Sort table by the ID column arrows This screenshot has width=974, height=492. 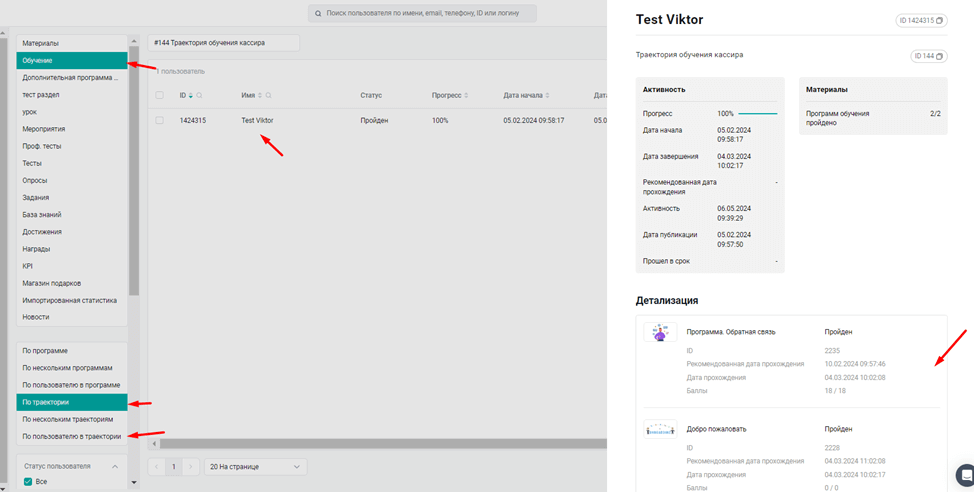(191, 96)
